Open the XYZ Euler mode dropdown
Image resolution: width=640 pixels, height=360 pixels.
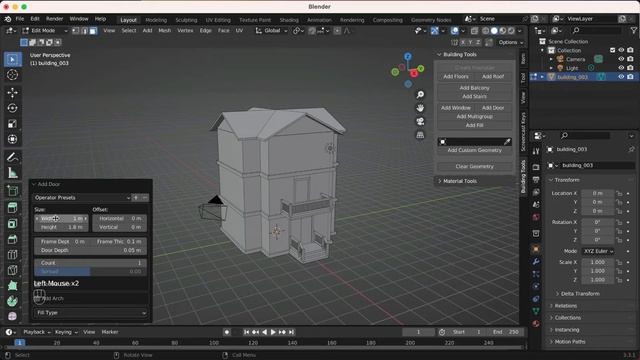[x=598, y=251]
